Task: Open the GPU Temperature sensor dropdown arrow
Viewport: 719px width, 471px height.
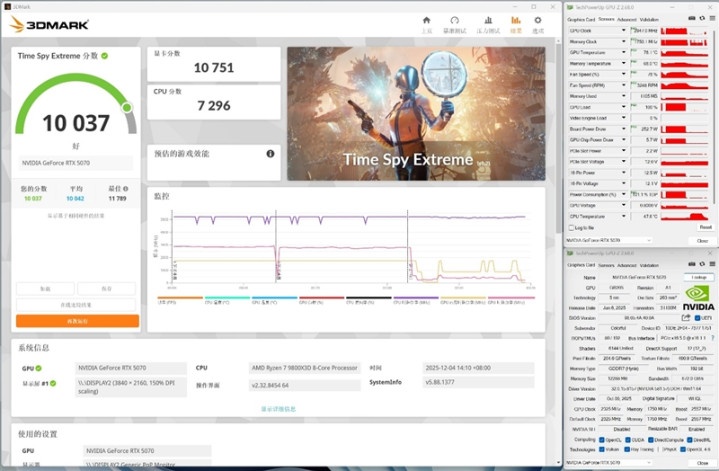Action: pyautogui.click(x=624, y=51)
